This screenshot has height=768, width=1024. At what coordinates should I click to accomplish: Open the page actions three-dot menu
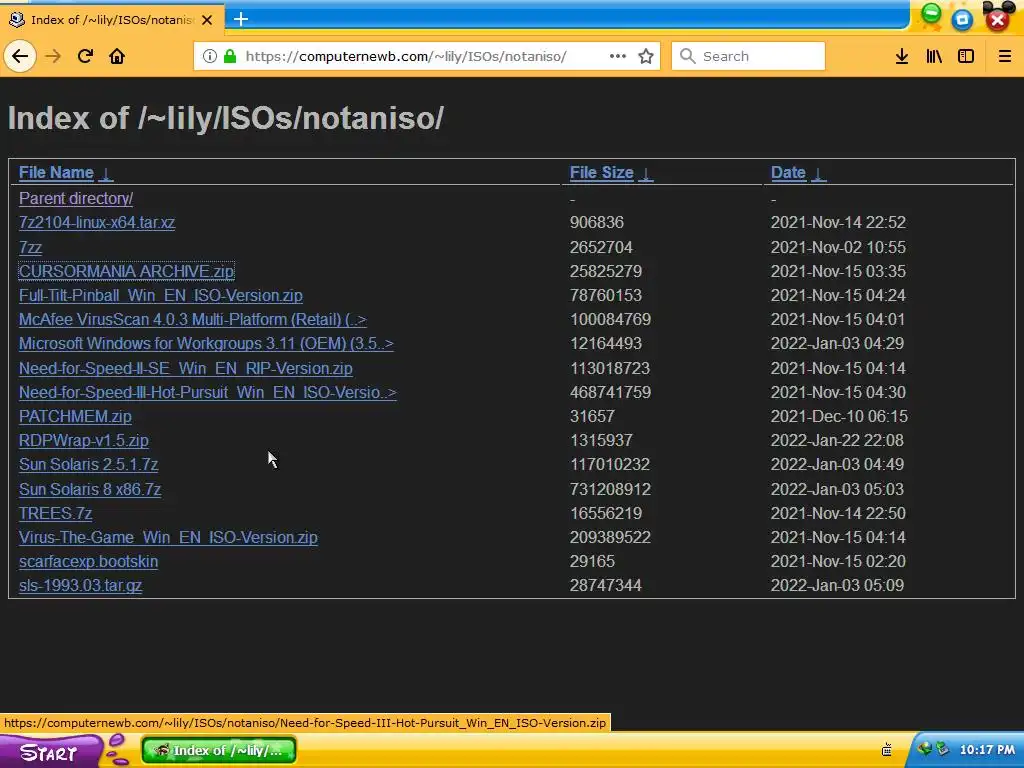tap(618, 56)
